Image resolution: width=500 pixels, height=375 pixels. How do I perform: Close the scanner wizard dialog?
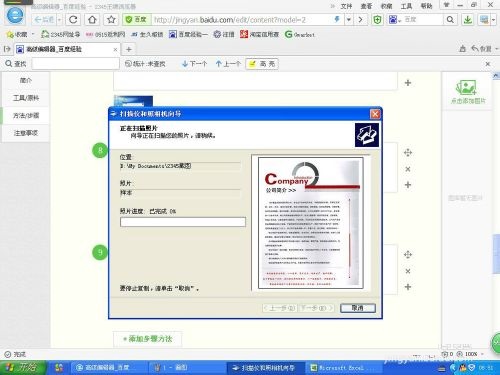[375, 114]
